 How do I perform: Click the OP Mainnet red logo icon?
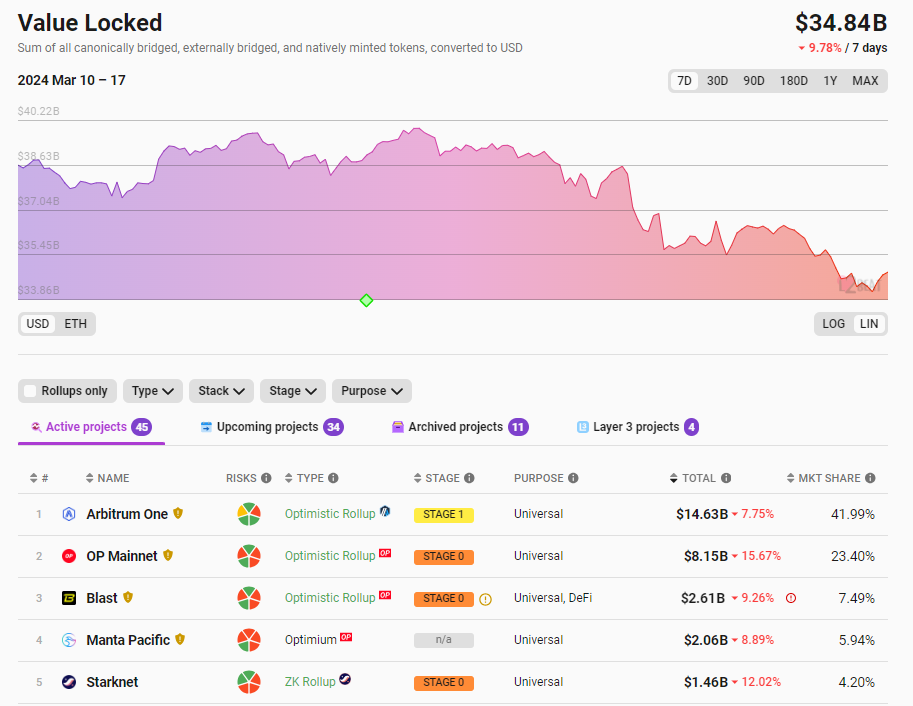69,556
